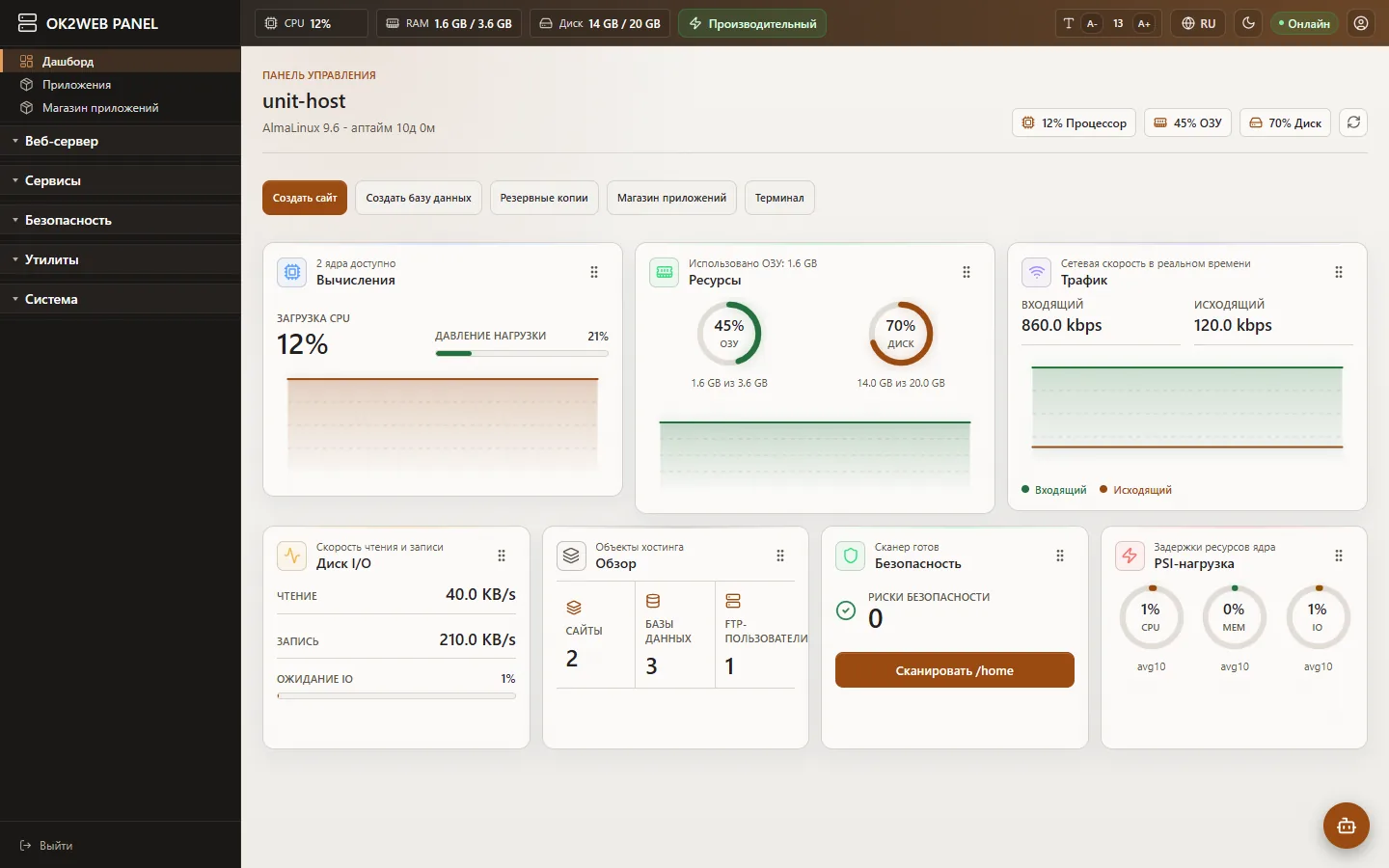Viewport: 1389px width, 868px height.
Task: Decrease font size with A- button
Action: coord(1092,23)
